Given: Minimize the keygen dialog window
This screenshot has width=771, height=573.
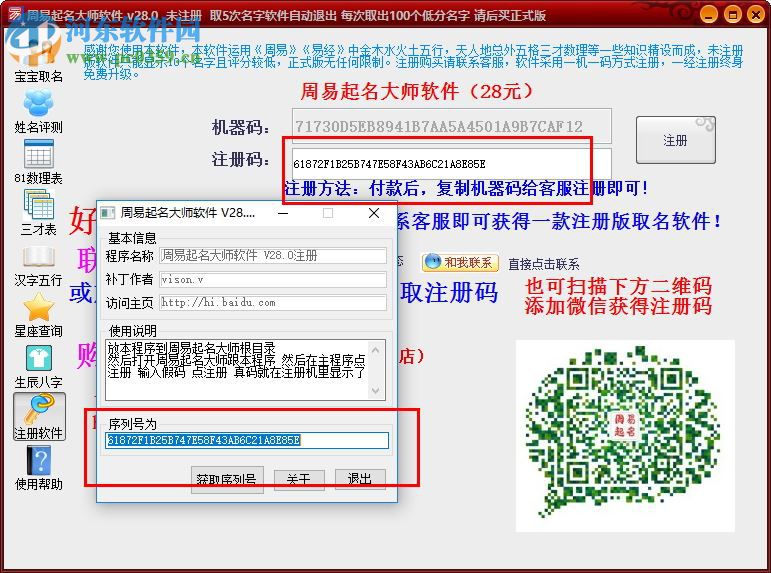Looking at the screenshot, I should point(283,213).
